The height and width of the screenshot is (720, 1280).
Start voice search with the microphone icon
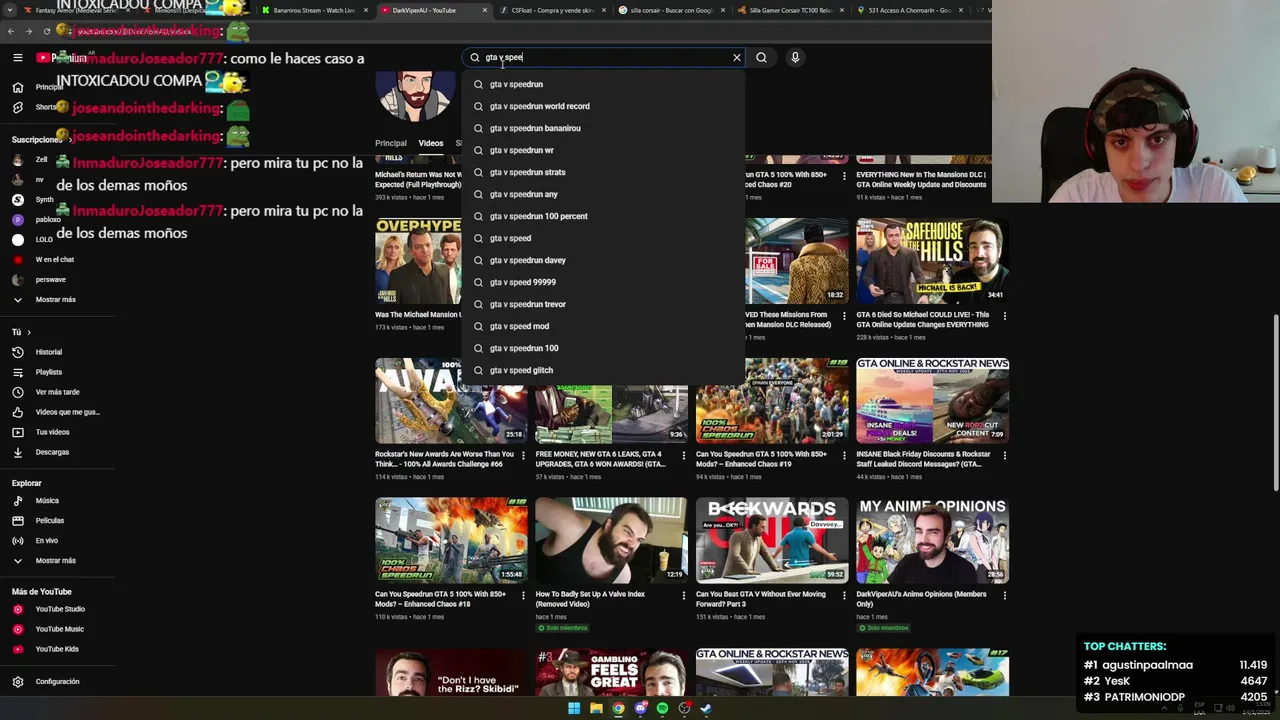coord(795,58)
